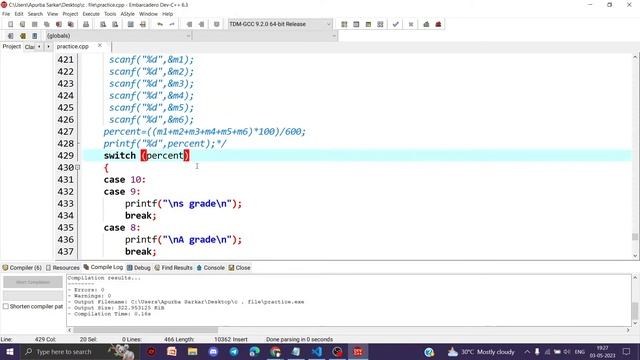The height and width of the screenshot is (360, 640).
Task: Click the Find toolbar icon
Action: click(x=103, y=24)
